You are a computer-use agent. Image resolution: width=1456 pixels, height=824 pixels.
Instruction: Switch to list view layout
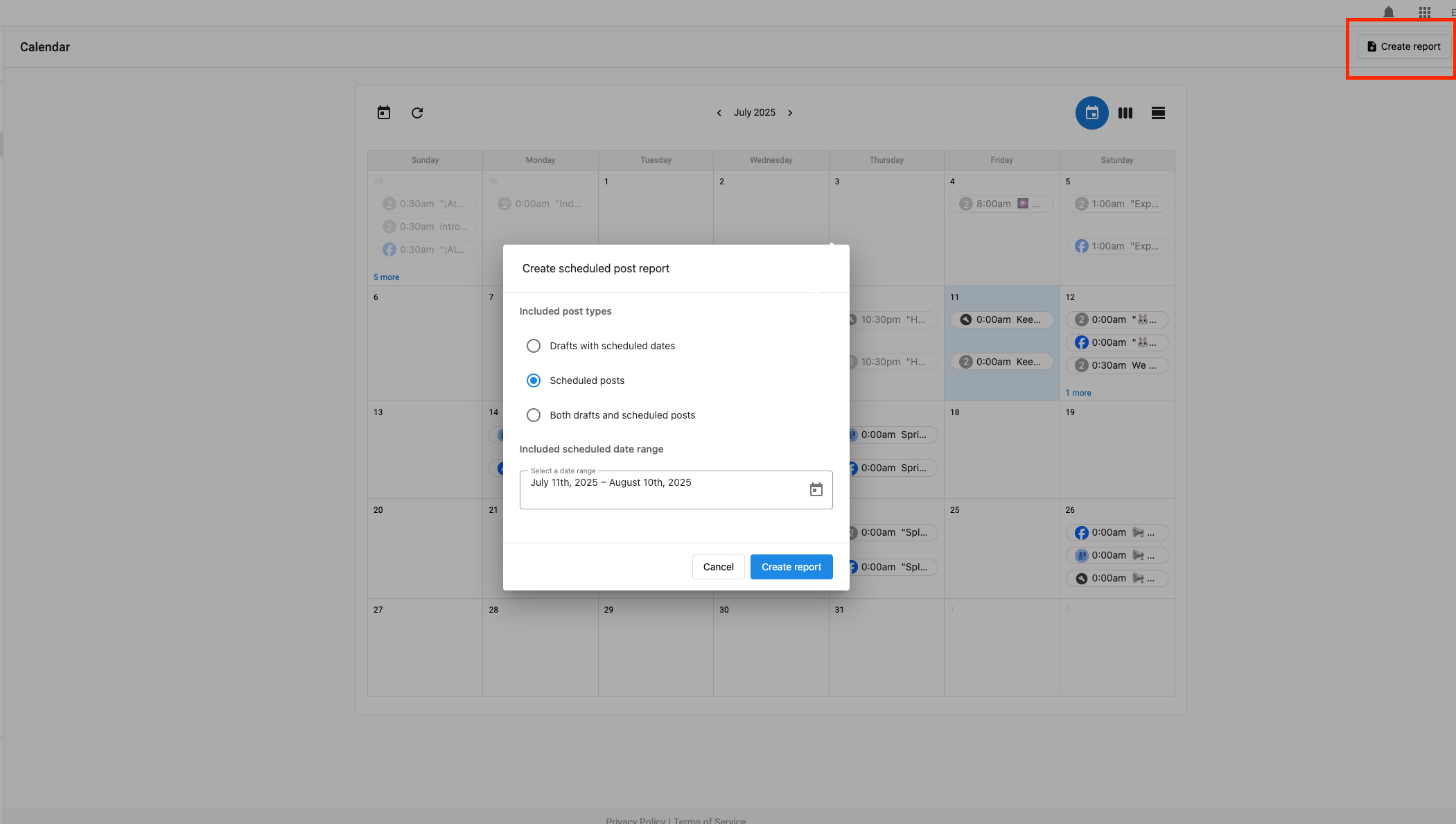click(1158, 112)
